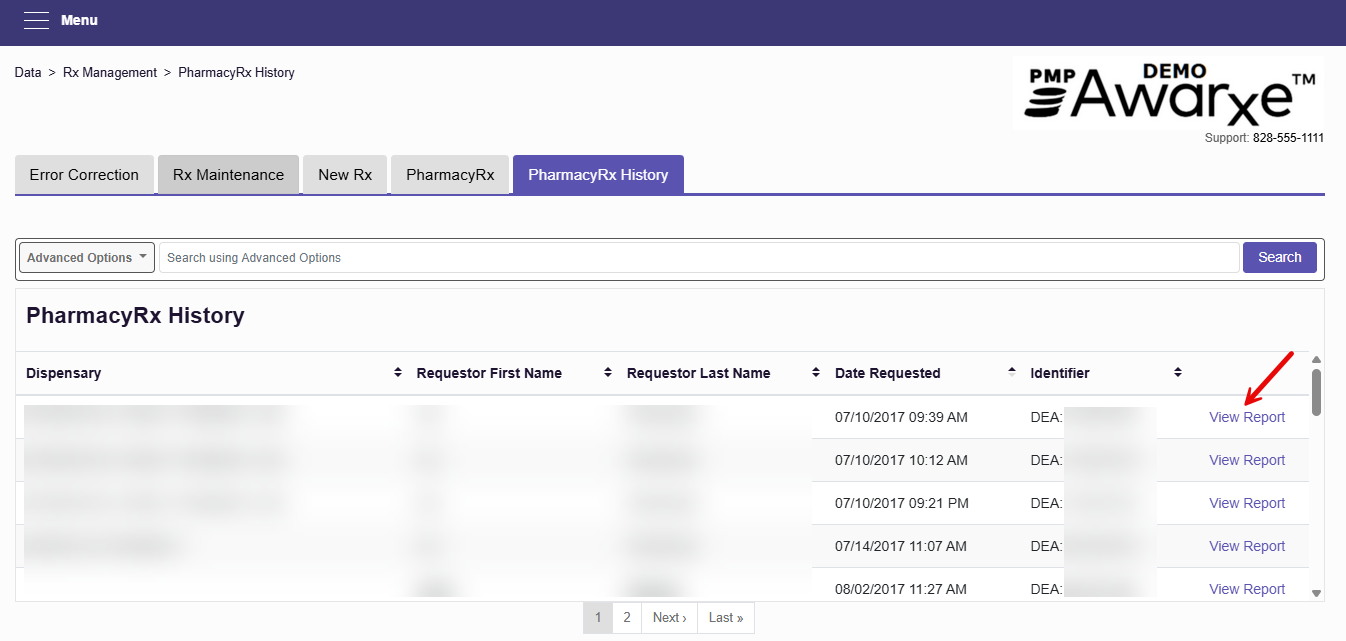Click the date 07/10/2017 09:21 PM

pyautogui.click(x=901, y=503)
